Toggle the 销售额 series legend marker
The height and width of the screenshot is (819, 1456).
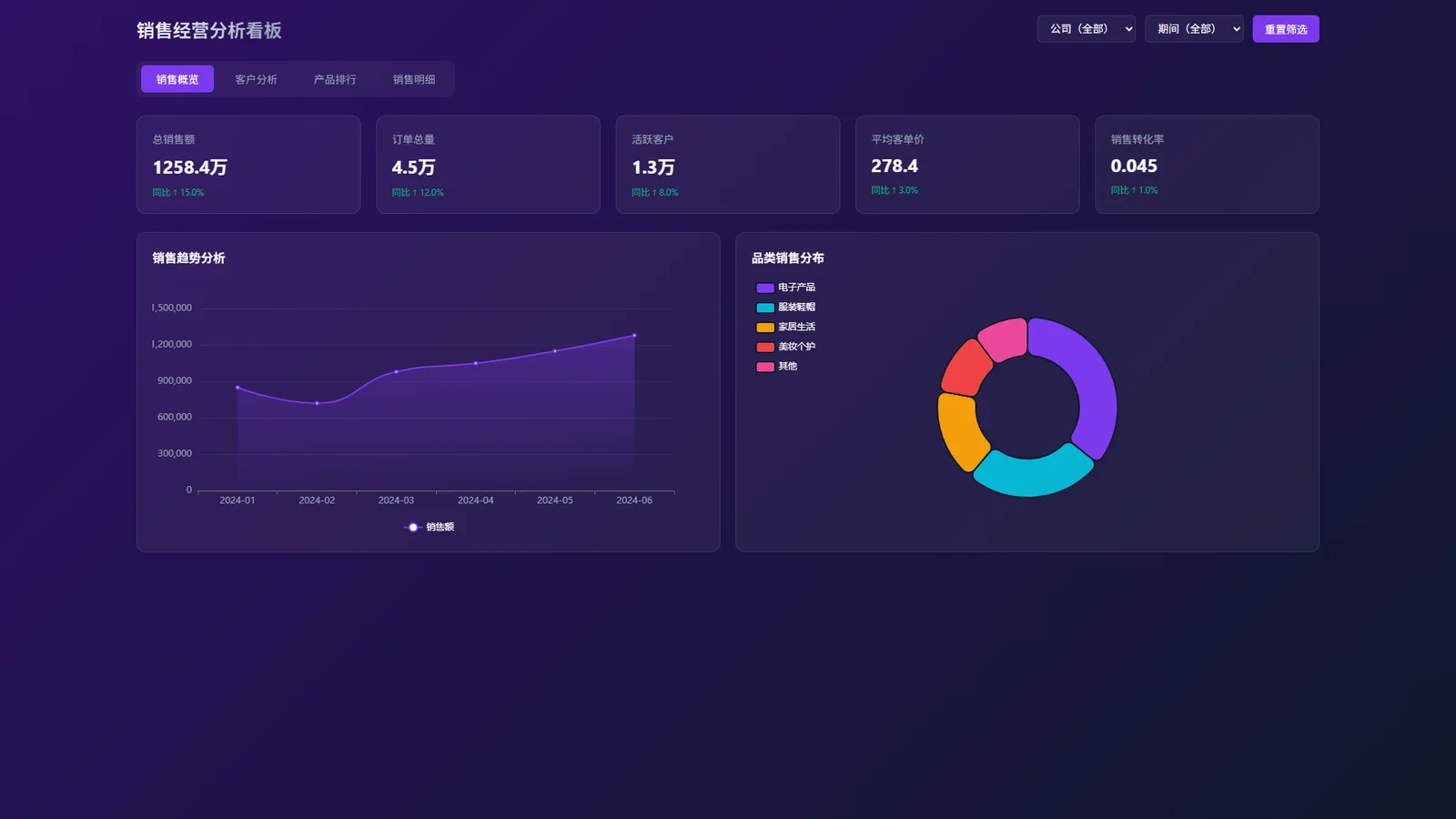point(413,527)
